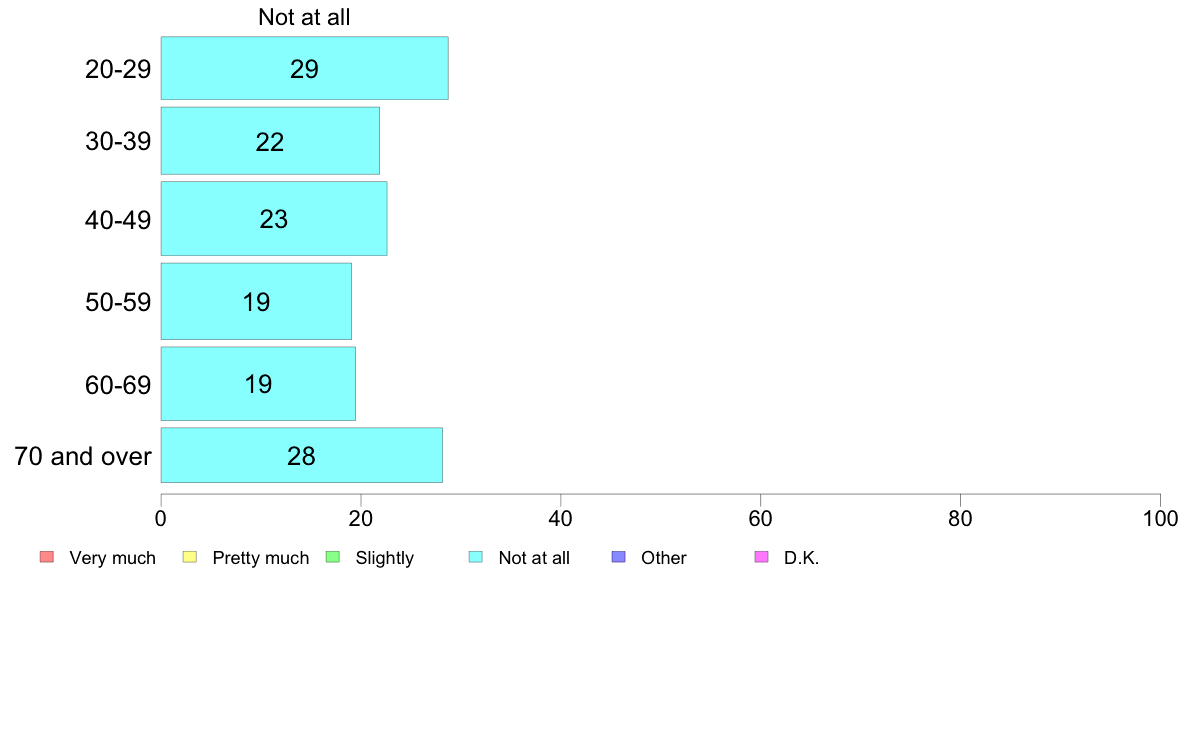
Task: Click the cyan Not at all legend swatch
Action: point(476,557)
